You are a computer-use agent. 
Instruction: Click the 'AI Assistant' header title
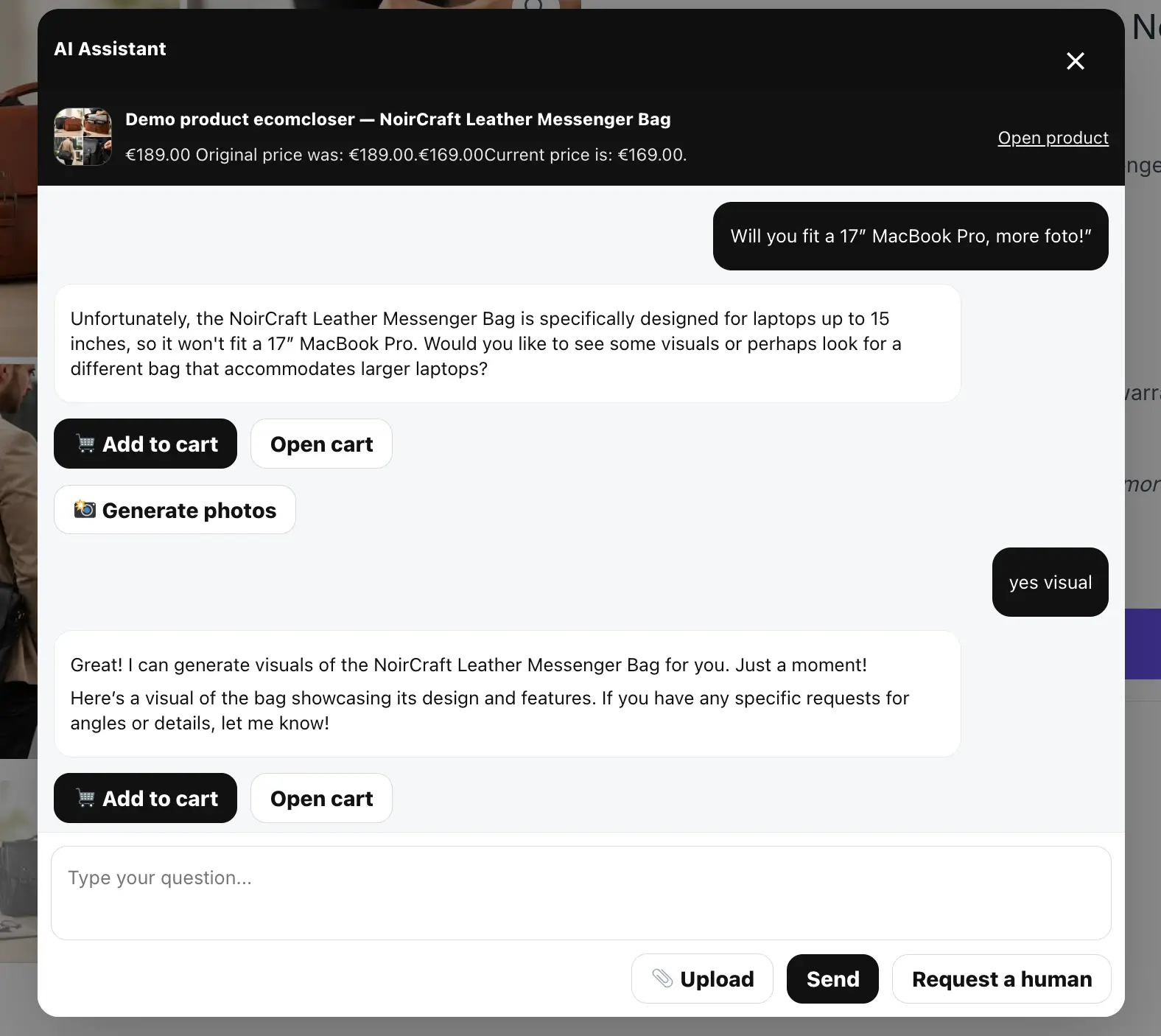click(110, 49)
